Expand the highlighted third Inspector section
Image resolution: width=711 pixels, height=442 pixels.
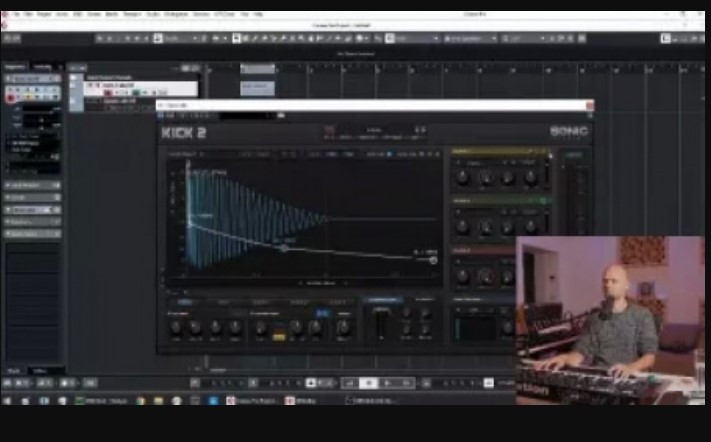(33, 210)
